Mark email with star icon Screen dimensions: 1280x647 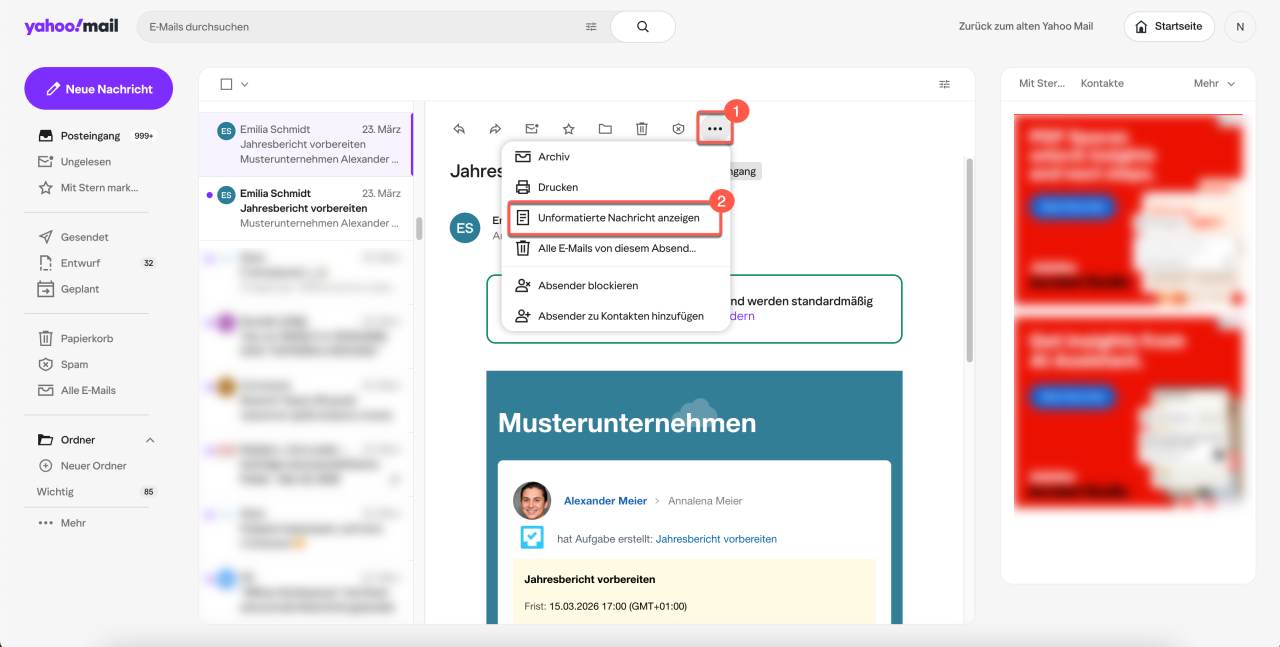(568, 129)
